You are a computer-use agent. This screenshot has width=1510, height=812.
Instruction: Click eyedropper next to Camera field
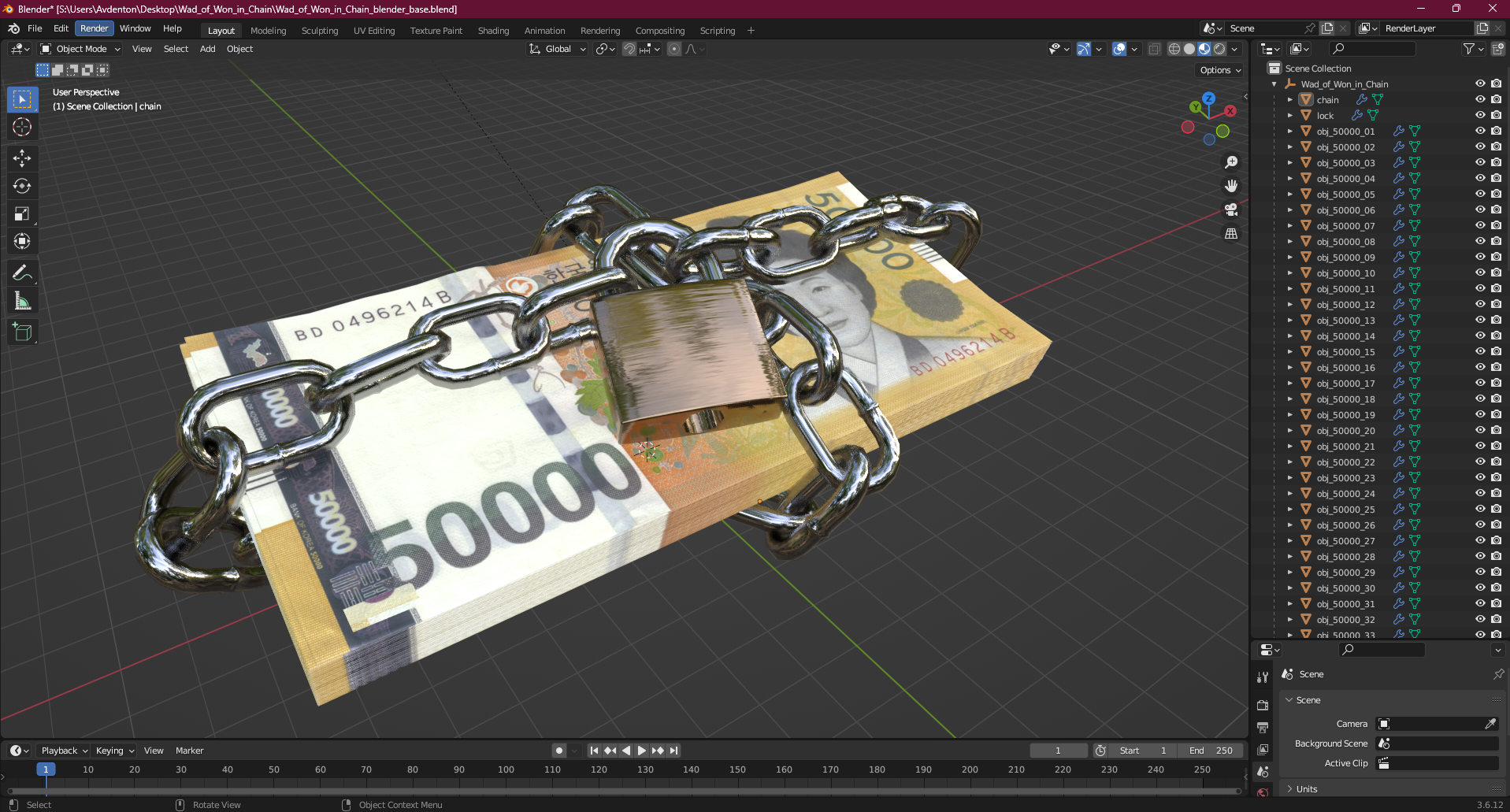click(1490, 724)
